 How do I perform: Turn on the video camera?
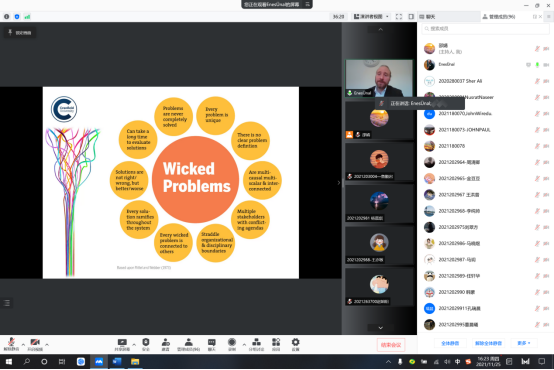click(x=35, y=343)
